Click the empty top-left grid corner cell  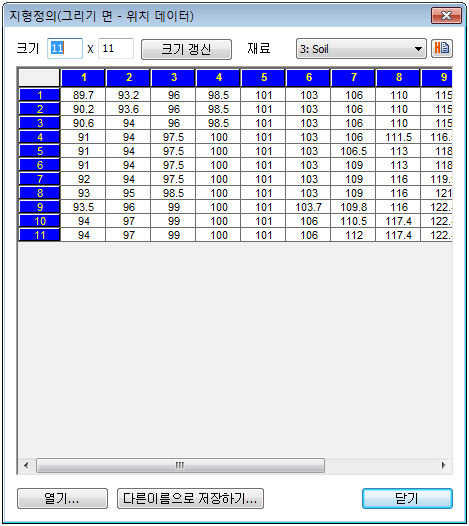click(39, 78)
